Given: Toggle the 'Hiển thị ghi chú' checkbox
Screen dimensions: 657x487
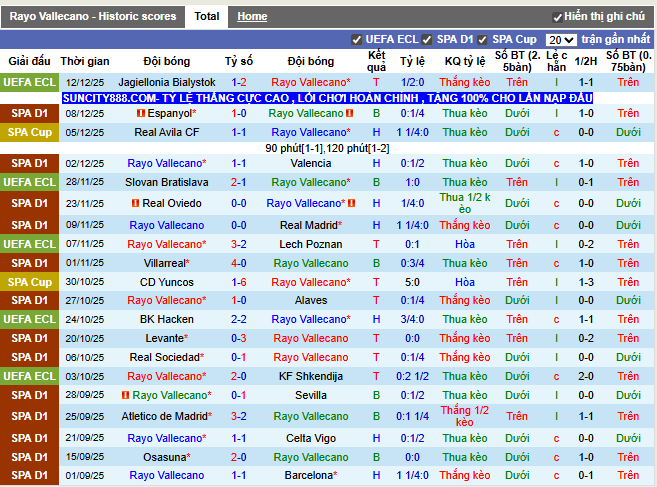Looking at the screenshot, I should click(x=557, y=17).
